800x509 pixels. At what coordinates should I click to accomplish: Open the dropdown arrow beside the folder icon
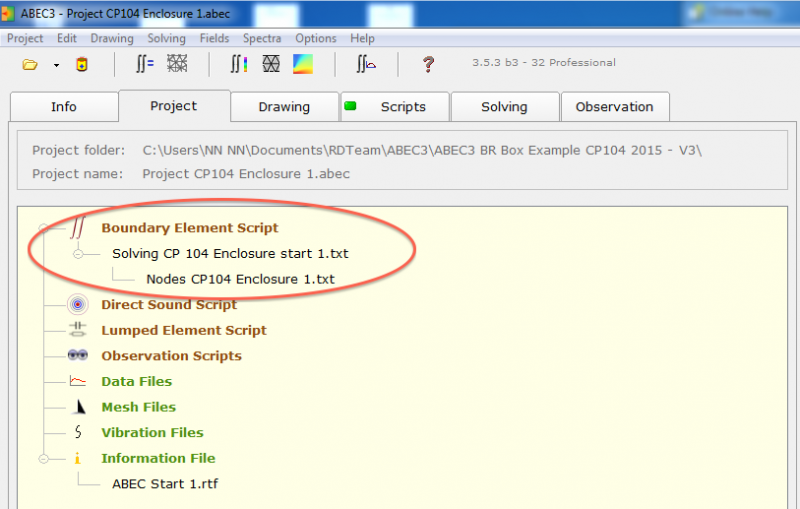56,66
